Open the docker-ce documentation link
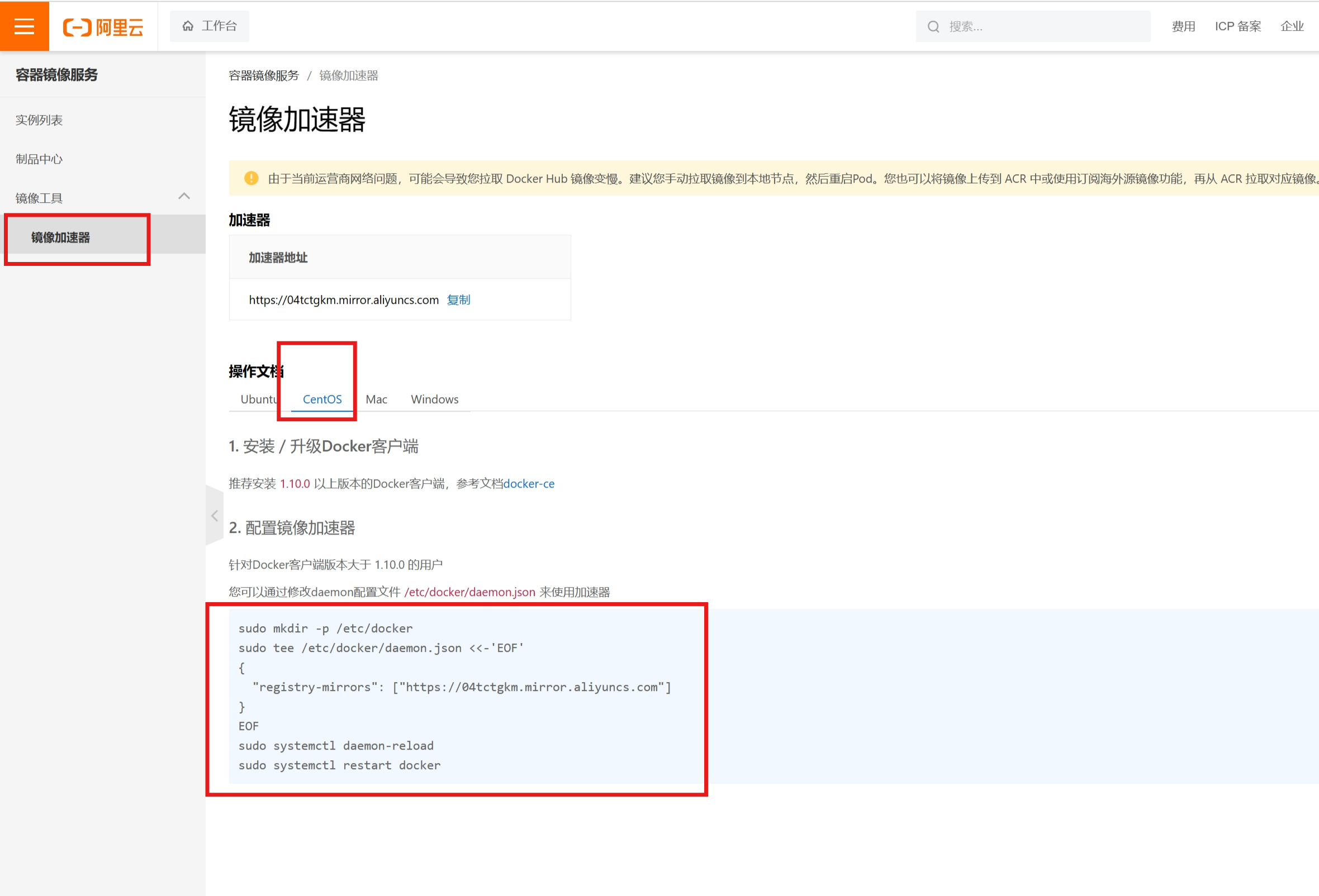Viewport: 1319px width, 896px height. (x=528, y=484)
